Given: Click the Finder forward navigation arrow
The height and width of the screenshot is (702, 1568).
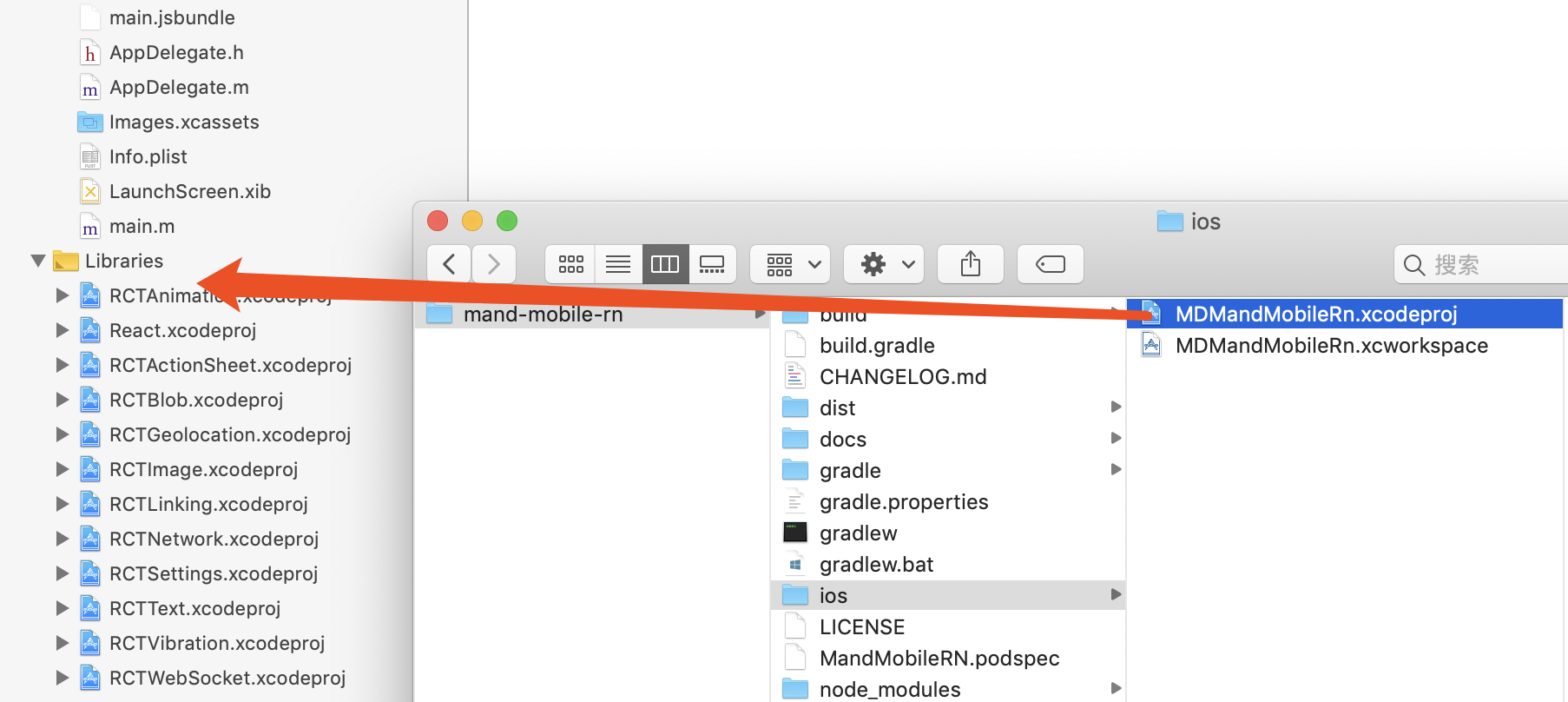Looking at the screenshot, I should pos(494,264).
